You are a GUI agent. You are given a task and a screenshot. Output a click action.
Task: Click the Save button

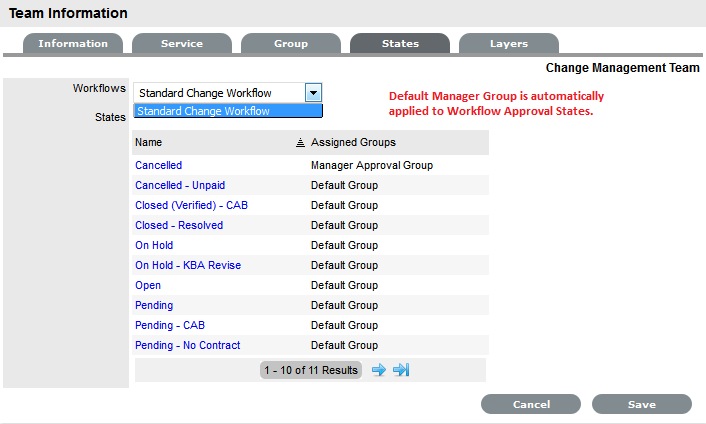tap(642, 404)
